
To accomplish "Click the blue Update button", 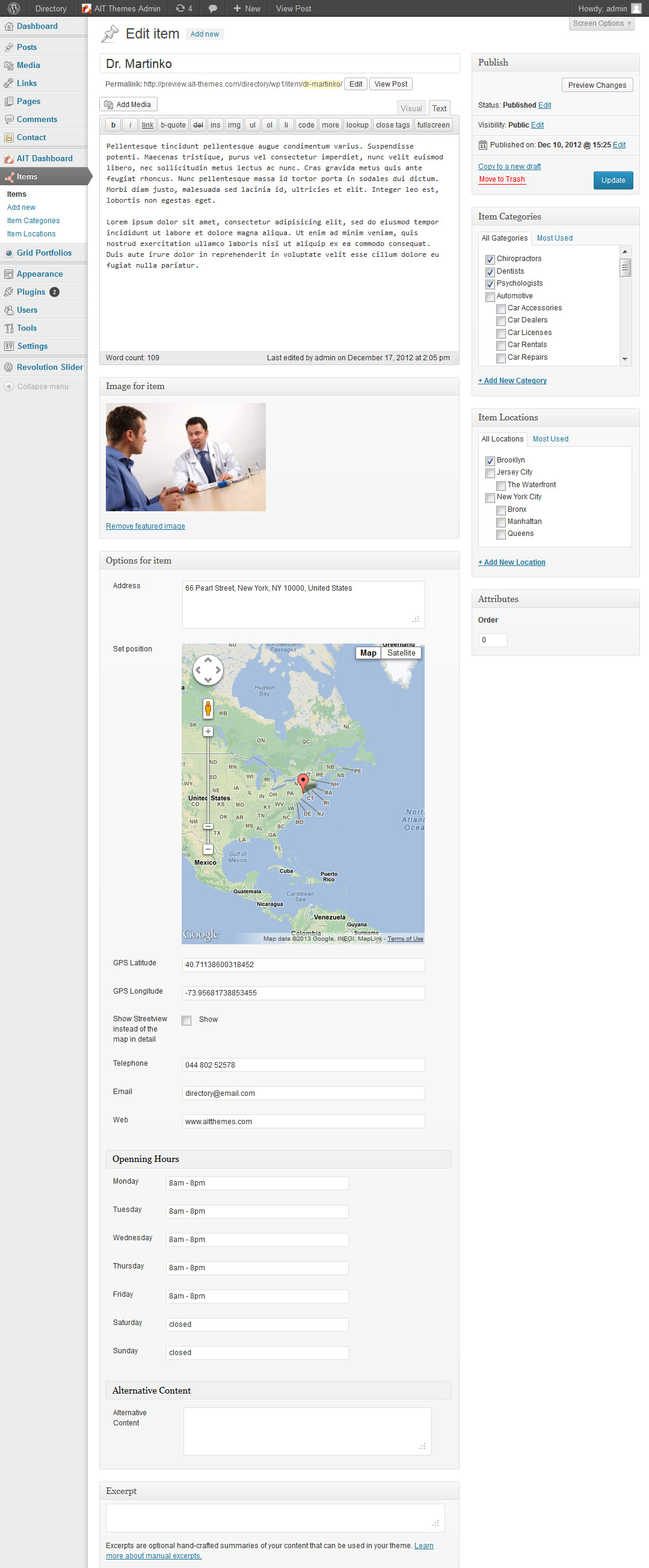I will [x=612, y=180].
